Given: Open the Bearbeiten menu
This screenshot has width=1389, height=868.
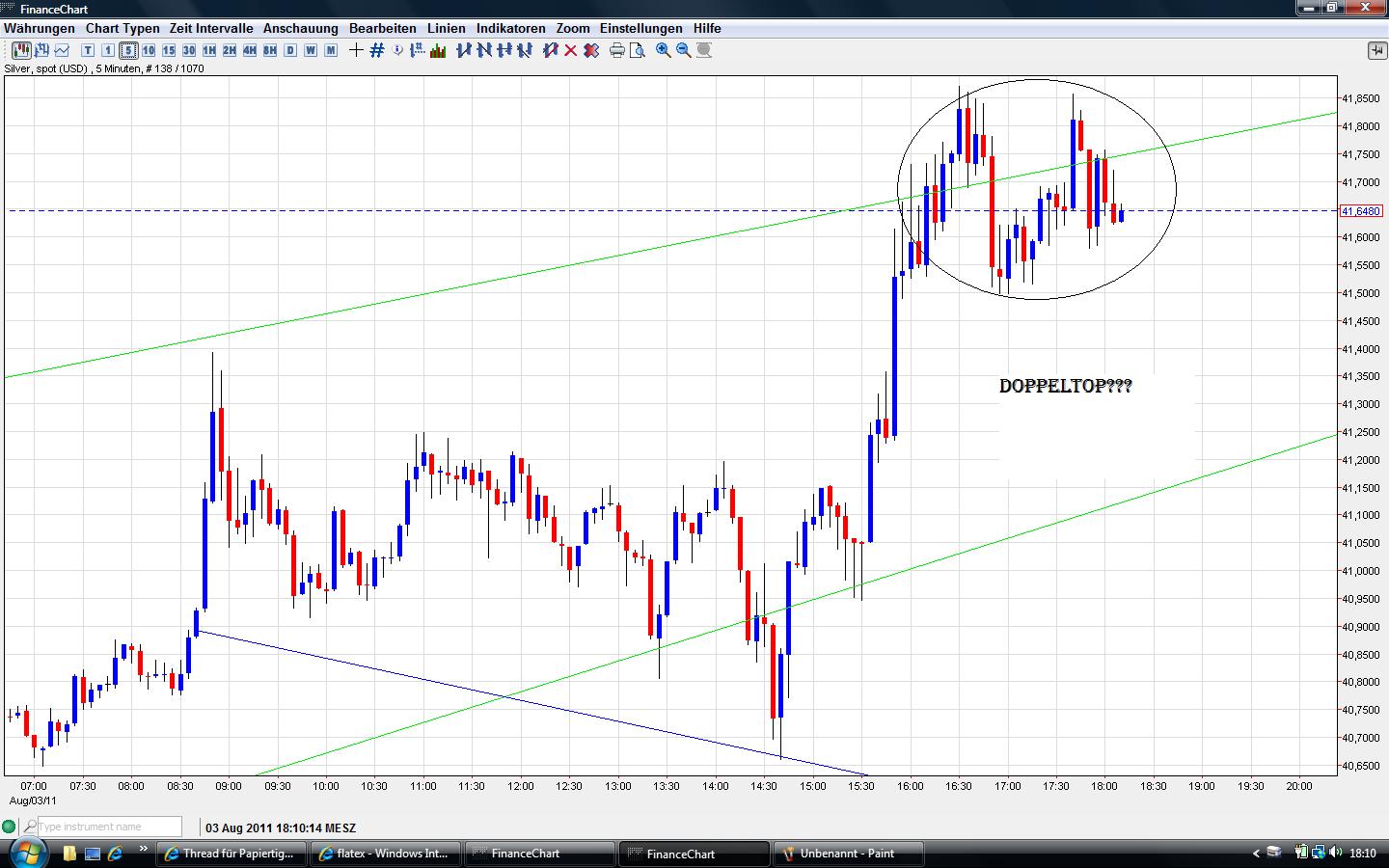Looking at the screenshot, I should coord(383,28).
